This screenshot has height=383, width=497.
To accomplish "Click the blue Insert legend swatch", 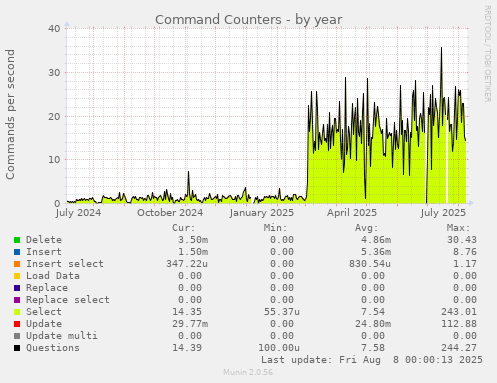I will [x=17, y=252].
